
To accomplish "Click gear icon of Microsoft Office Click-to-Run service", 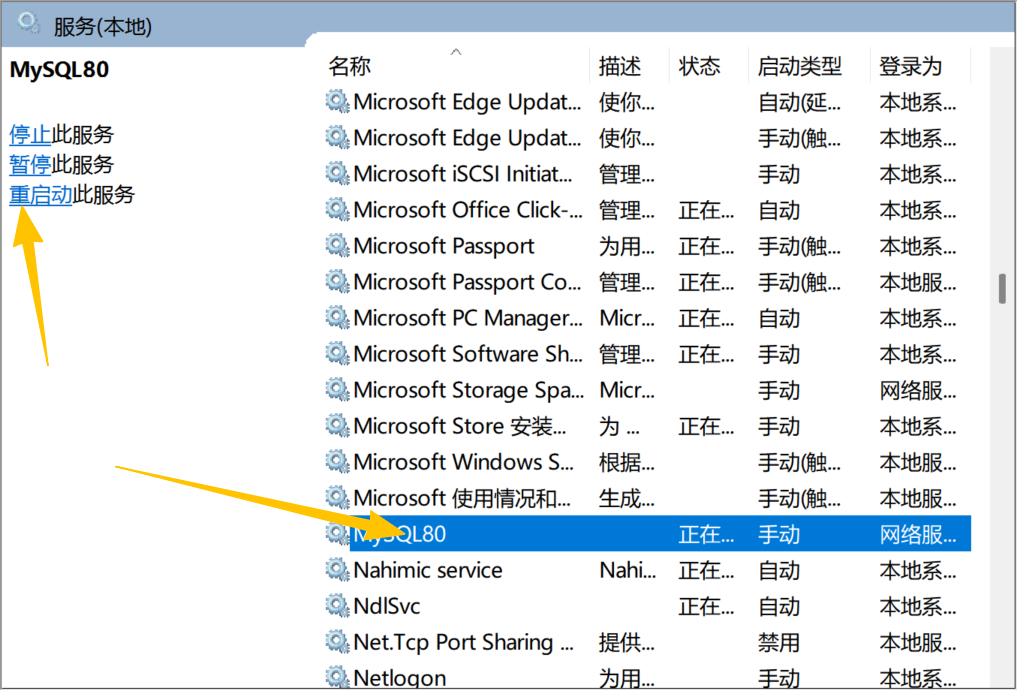I will (x=337, y=209).
